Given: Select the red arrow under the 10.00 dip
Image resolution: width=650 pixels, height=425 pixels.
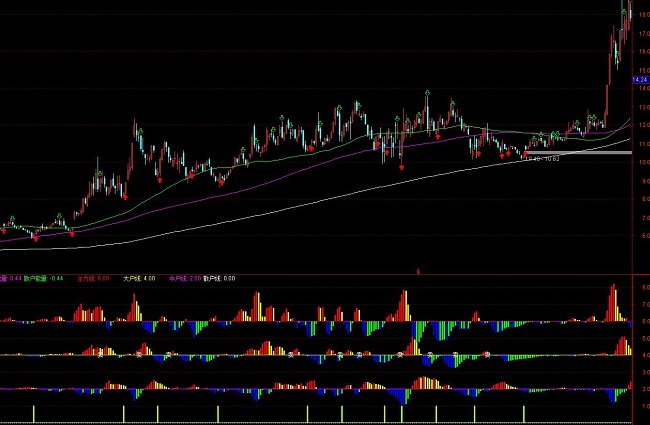Looking at the screenshot, I should (x=401, y=168).
